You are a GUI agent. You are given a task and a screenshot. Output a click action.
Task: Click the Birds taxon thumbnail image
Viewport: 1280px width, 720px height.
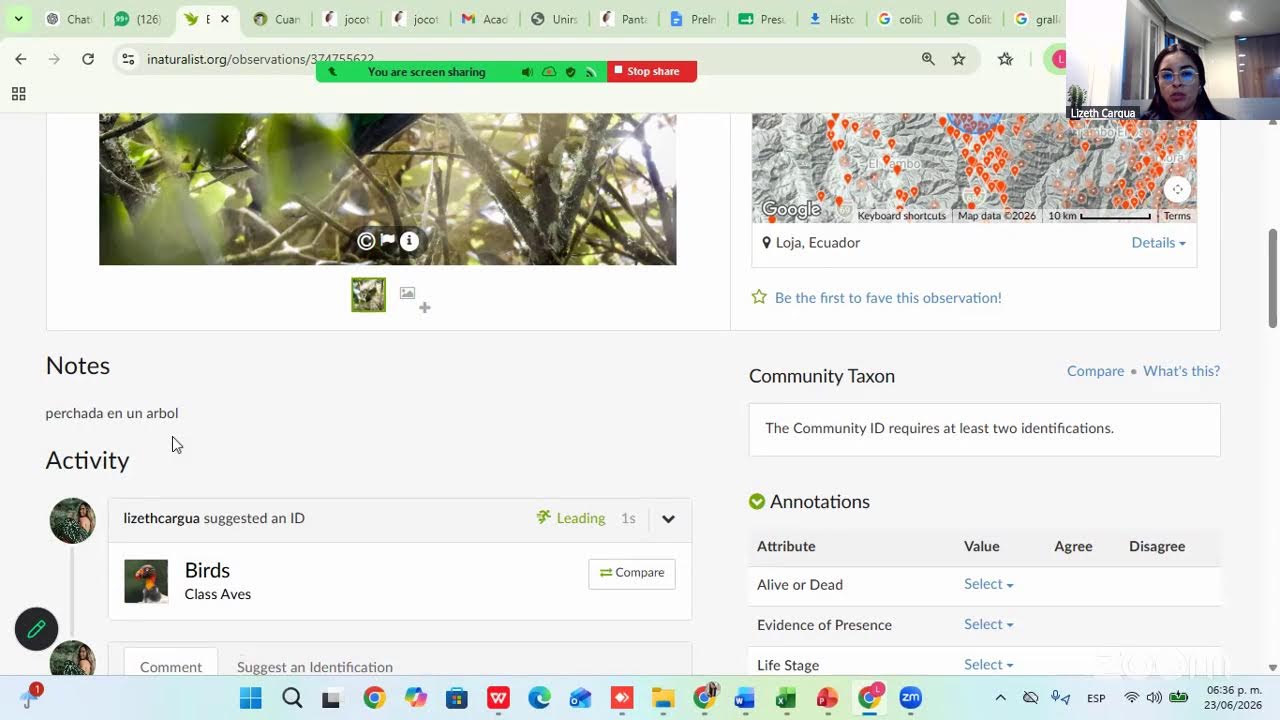[x=146, y=581]
